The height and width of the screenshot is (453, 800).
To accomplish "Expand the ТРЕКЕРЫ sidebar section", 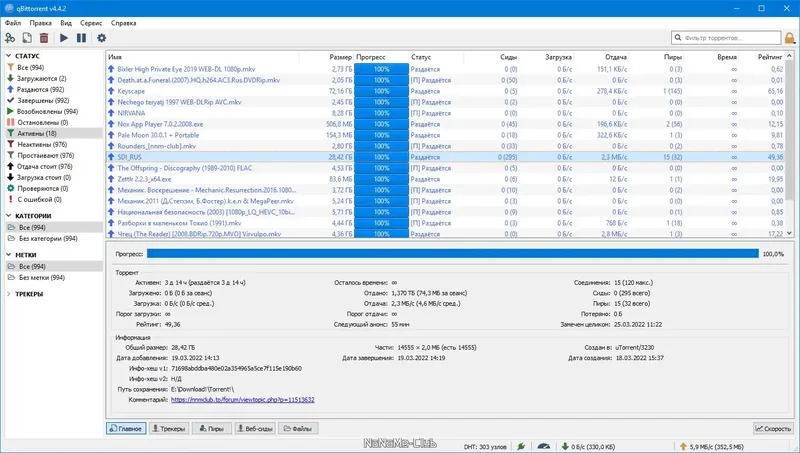I will pos(9,294).
